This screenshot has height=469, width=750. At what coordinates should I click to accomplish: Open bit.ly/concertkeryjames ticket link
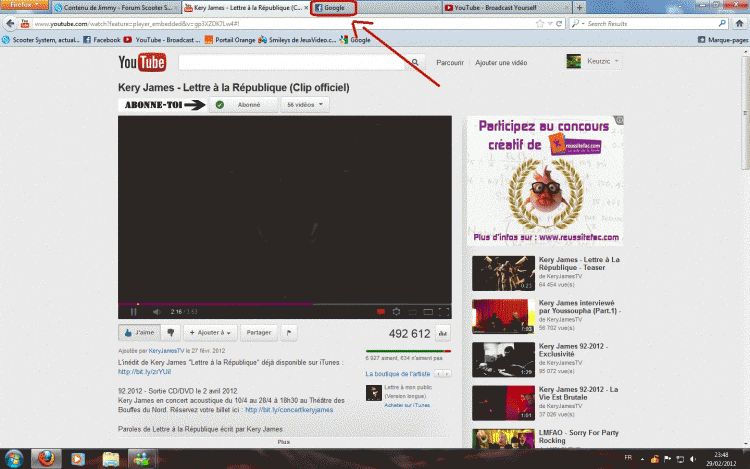tap(289, 410)
